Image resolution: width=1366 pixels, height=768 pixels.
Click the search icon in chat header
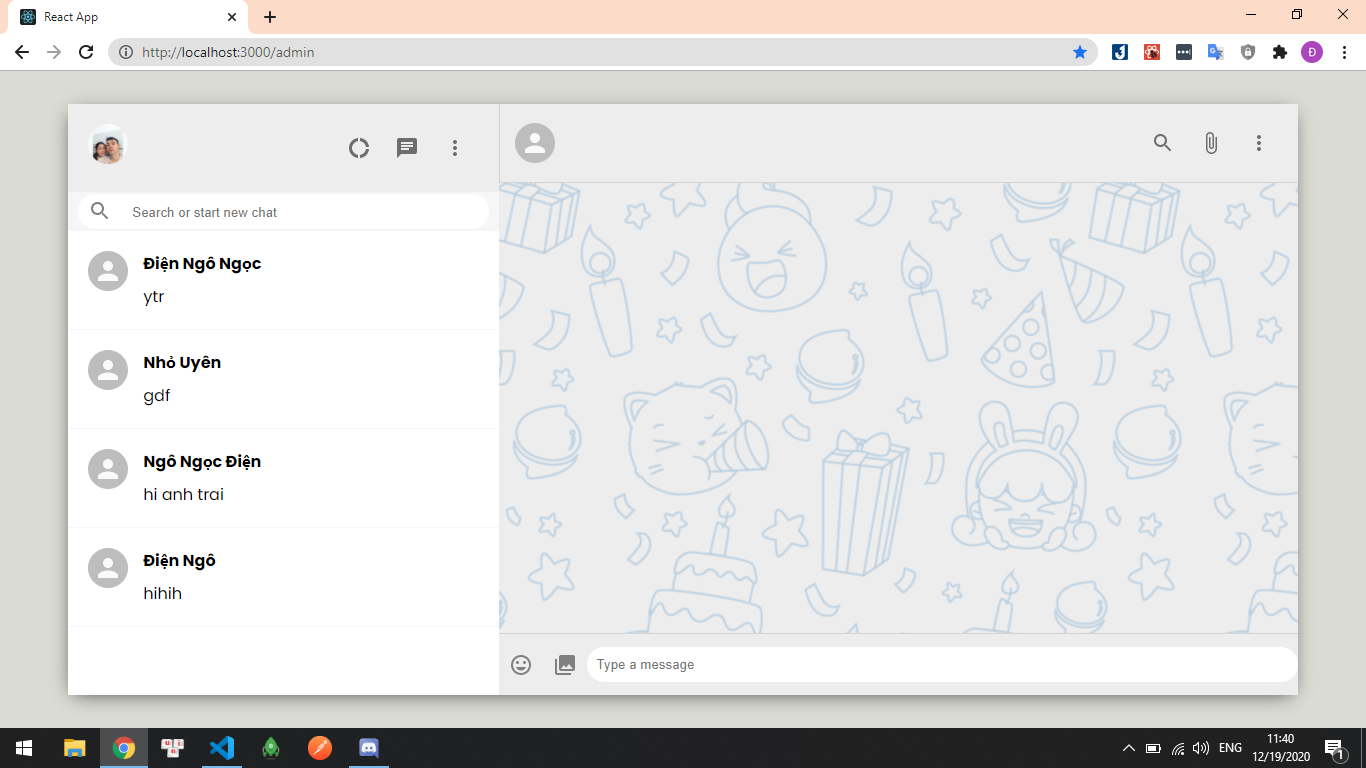pos(1162,143)
